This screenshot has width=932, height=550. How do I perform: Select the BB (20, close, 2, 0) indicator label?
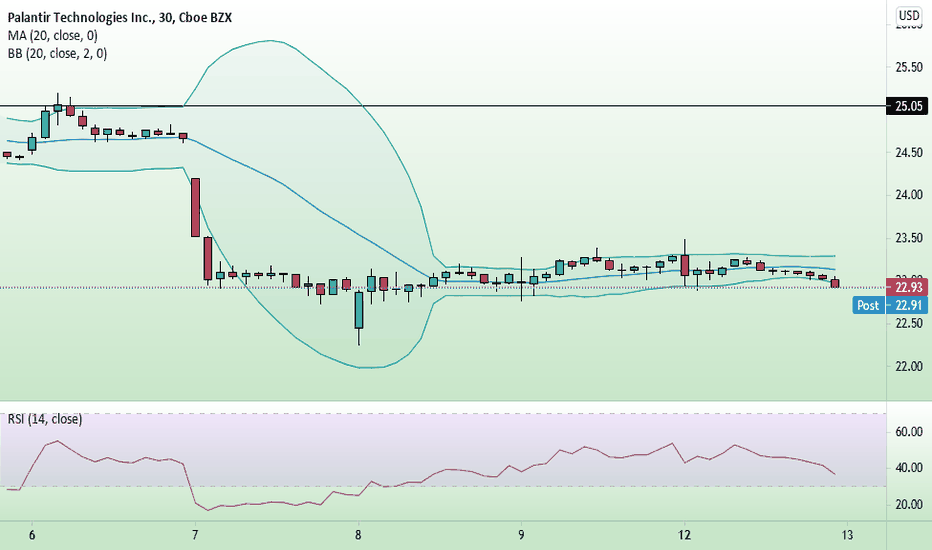(x=57, y=54)
